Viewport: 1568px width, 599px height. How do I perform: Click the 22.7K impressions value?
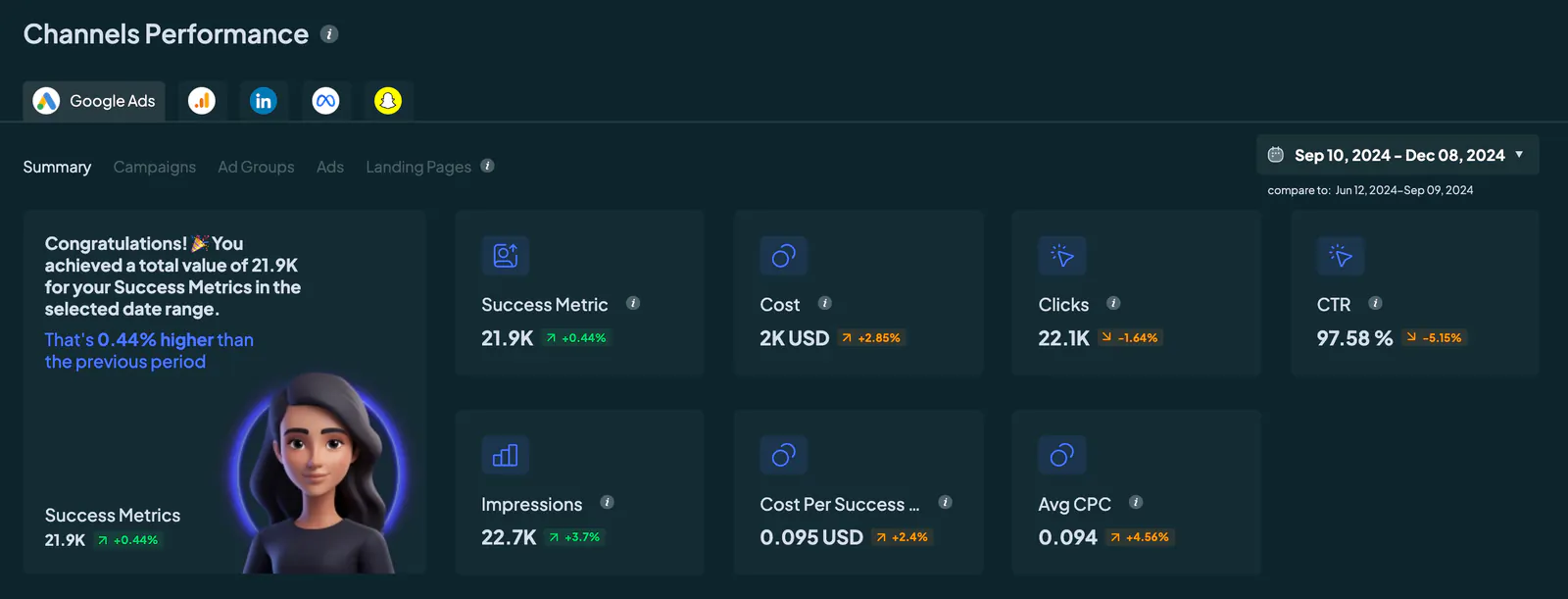tap(509, 537)
